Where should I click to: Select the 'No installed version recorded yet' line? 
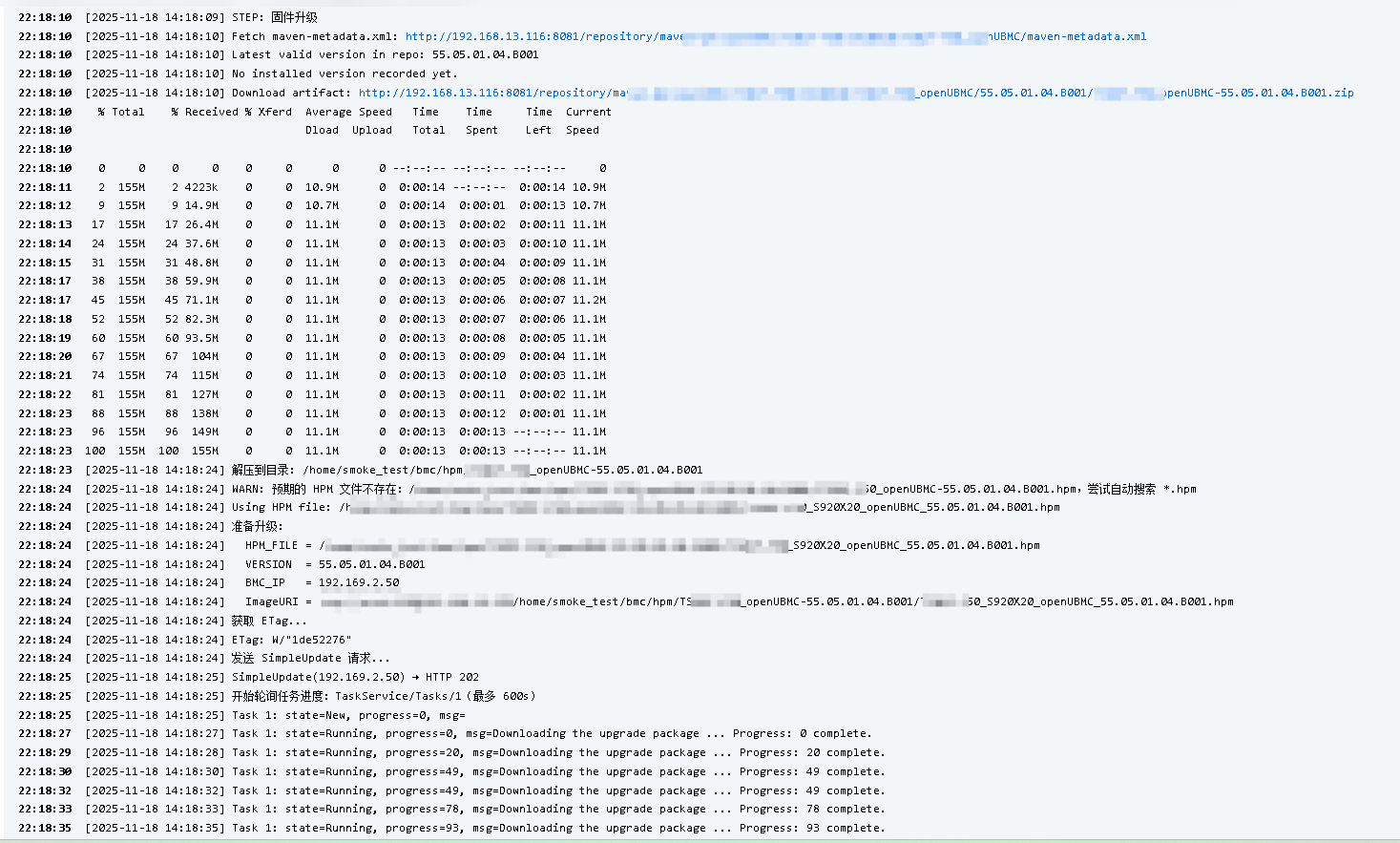[344, 74]
